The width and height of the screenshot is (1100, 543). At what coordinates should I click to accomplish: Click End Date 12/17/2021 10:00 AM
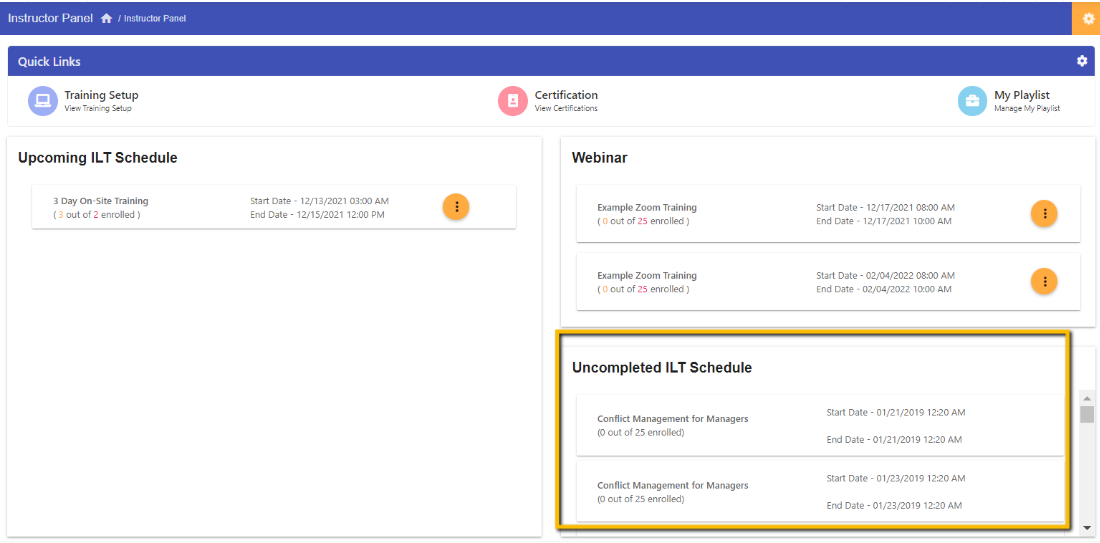pyautogui.click(x=884, y=221)
